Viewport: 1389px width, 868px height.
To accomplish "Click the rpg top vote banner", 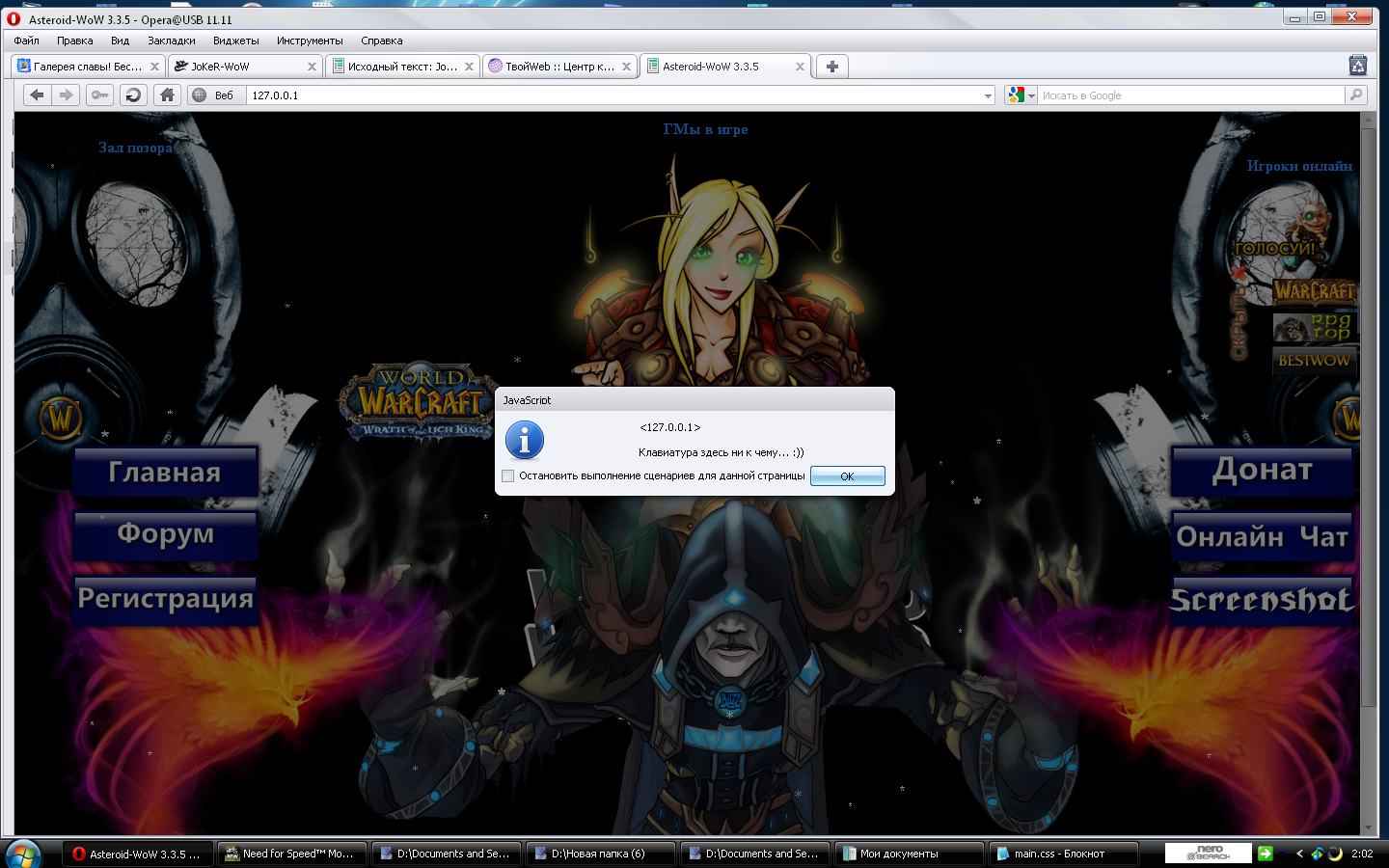I will click(x=1314, y=327).
